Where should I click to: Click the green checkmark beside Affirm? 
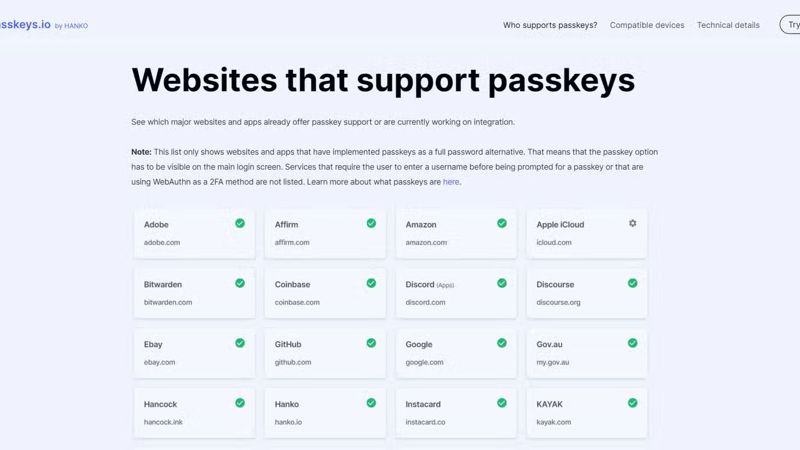click(x=371, y=223)
